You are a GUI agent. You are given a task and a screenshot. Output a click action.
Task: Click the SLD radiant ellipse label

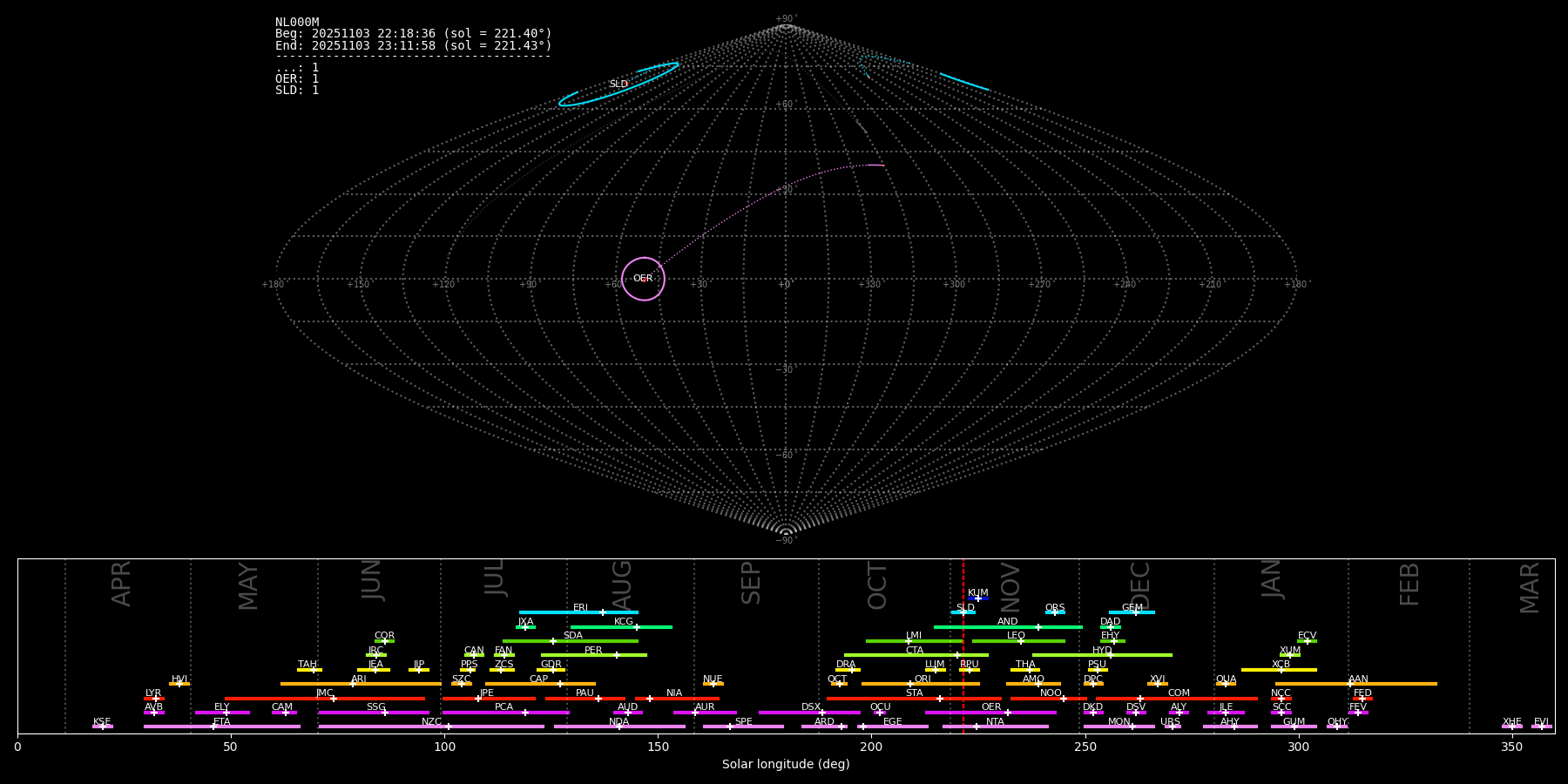pyautogui.click(x=618, y=84)
